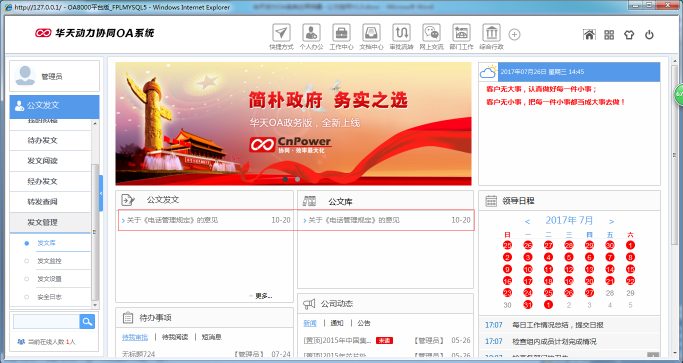Click the 管理员 user avatar
Viewport: 683px width, 363px height.
click(25, 76)
